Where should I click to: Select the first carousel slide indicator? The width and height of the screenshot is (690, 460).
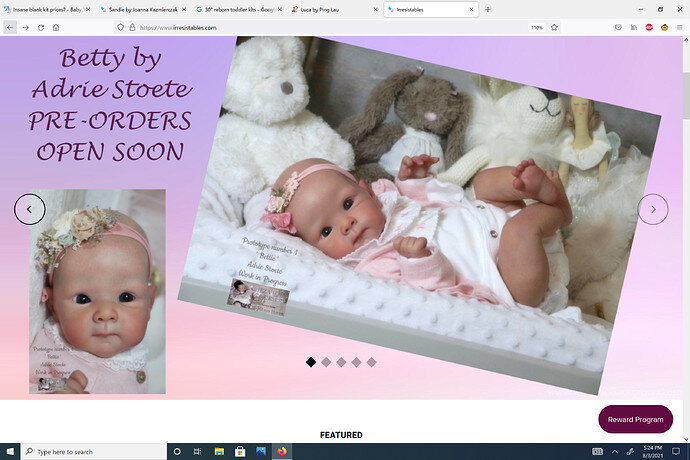point(311,362)
